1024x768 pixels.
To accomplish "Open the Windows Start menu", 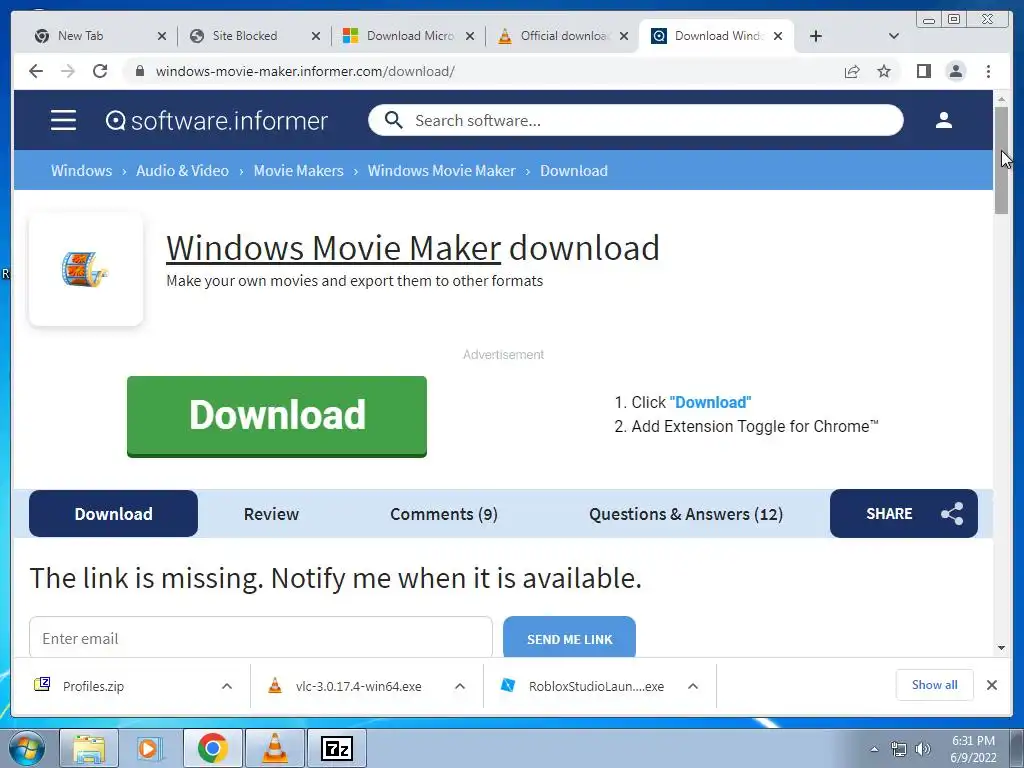I will 27,748.
